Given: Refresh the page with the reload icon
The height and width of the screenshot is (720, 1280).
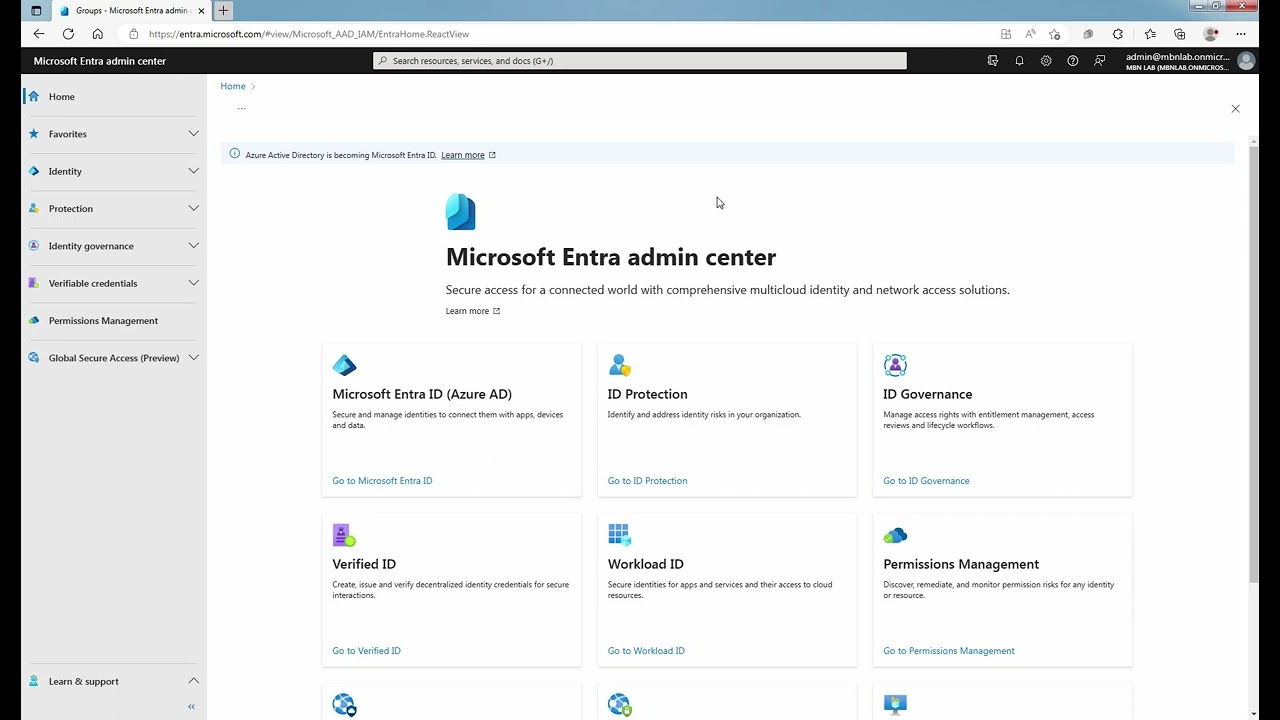Looking at the screenshot, I should pos(68,34).
